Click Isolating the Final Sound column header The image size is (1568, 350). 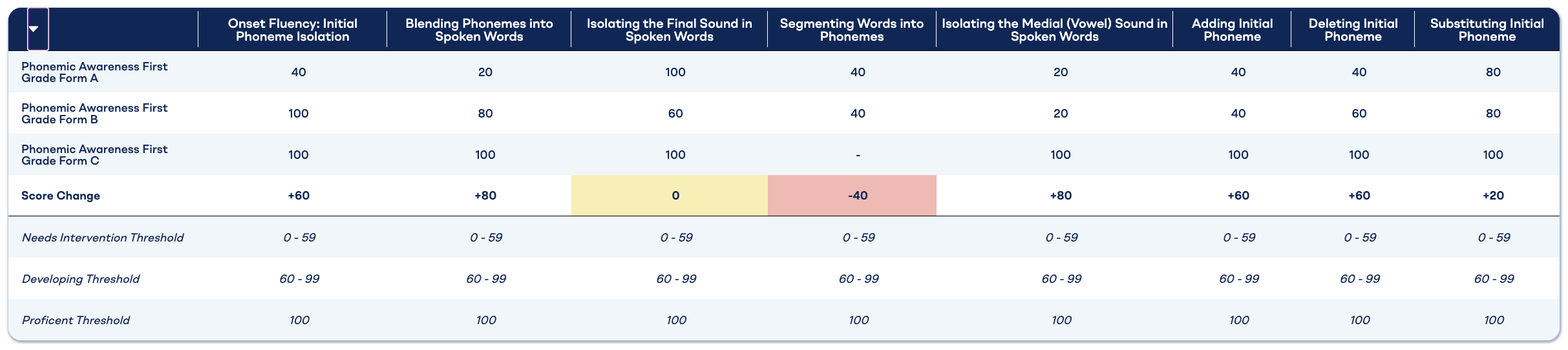click(x=669, y=30)
